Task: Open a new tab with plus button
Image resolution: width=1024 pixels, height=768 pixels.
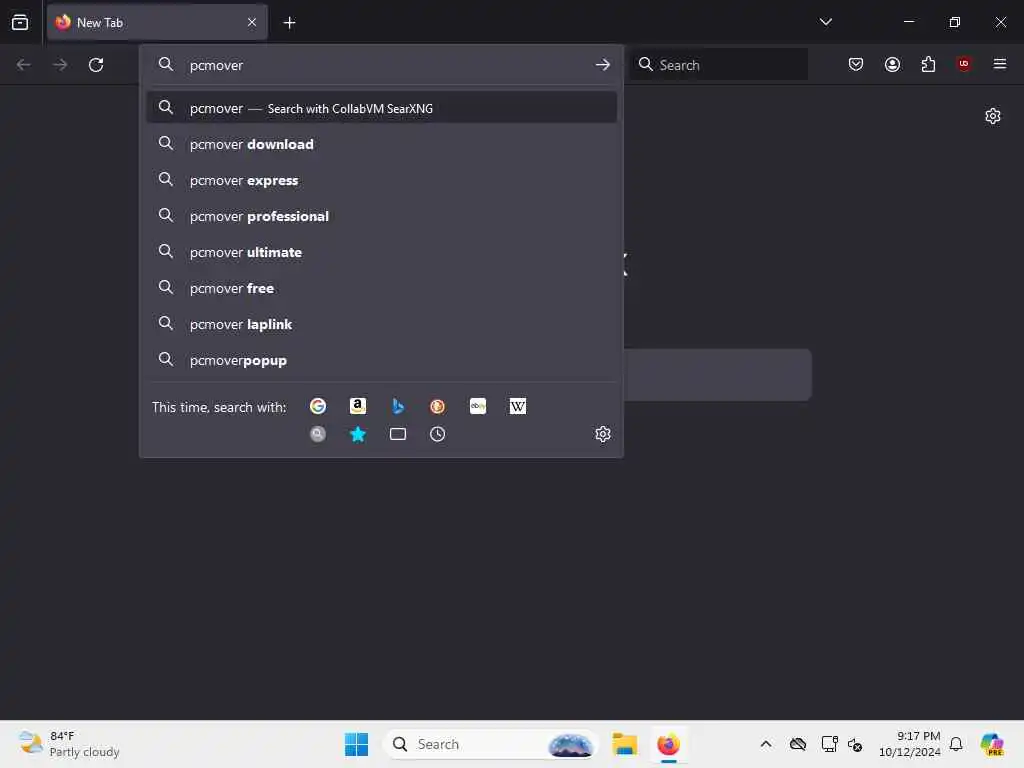Action: tap(289, 23)
